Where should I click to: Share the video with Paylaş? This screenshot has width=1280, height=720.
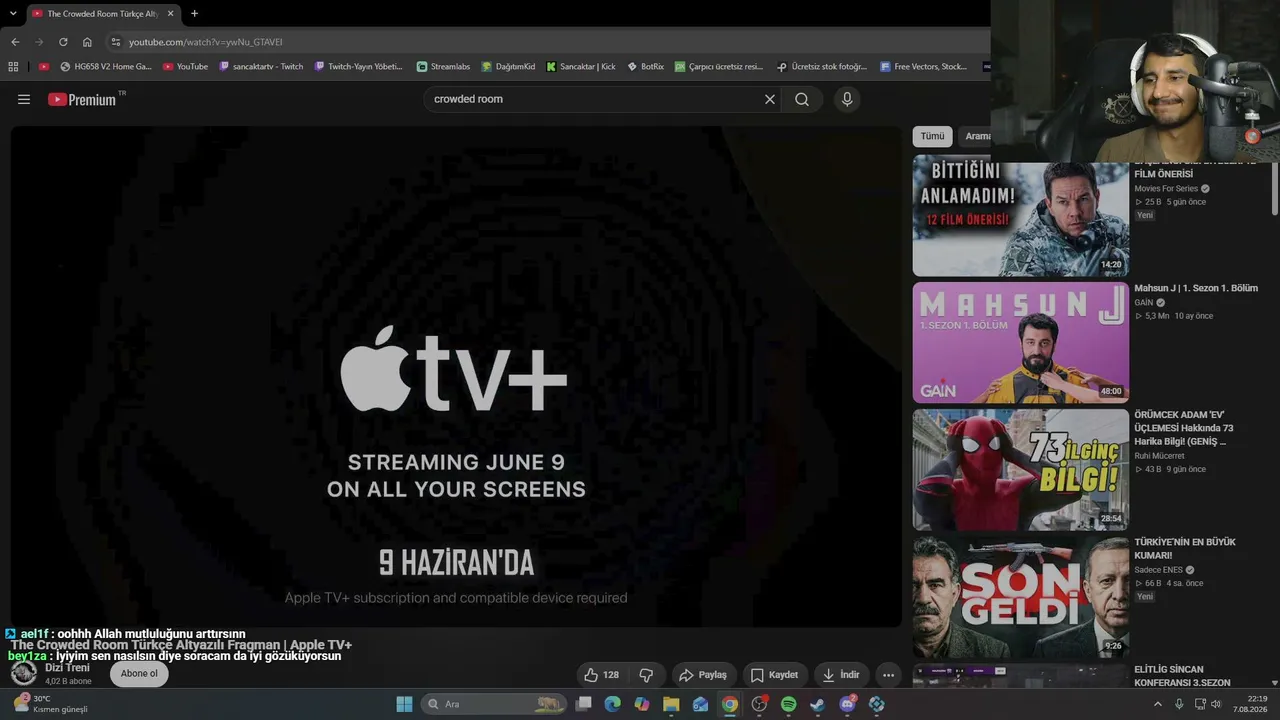coord(703,675)
